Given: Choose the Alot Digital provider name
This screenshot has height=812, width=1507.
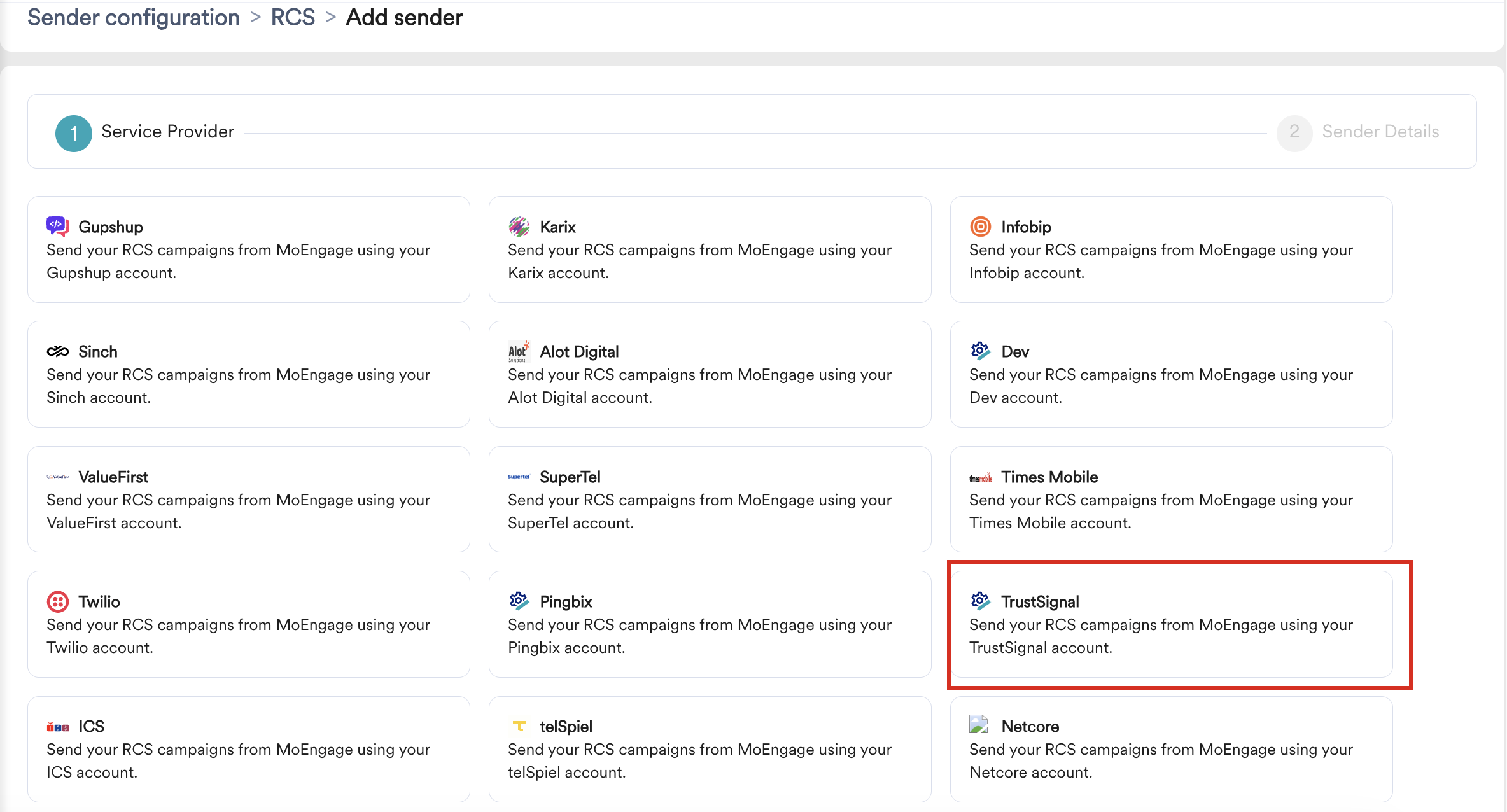Looking at the screenshot, I should (x=580, y=352).
